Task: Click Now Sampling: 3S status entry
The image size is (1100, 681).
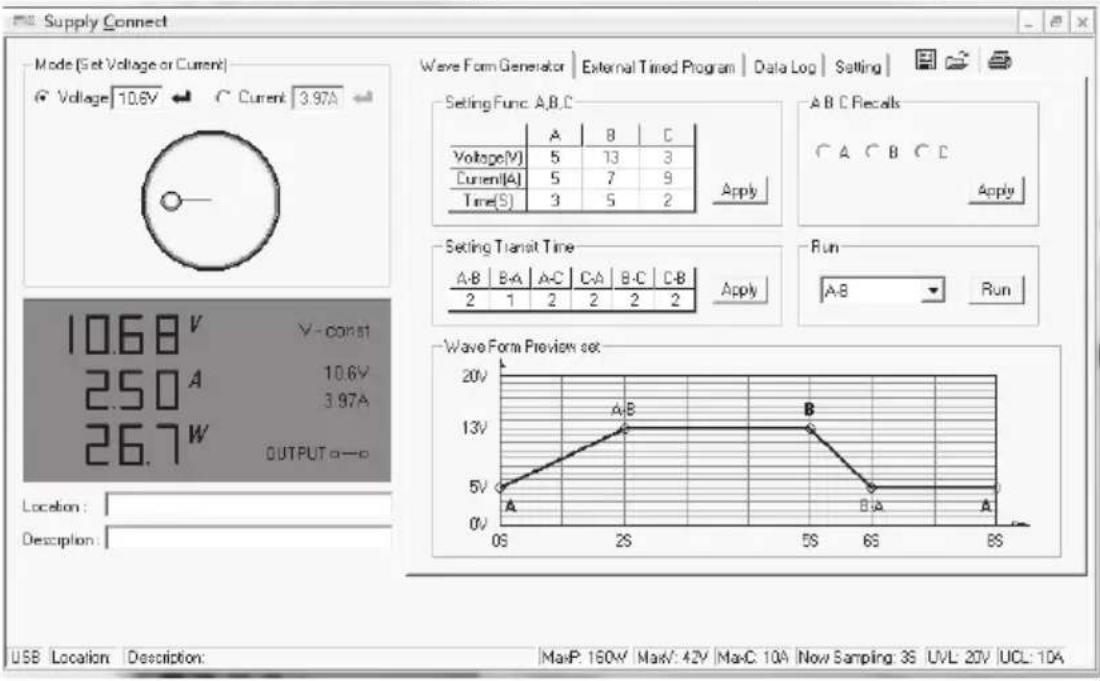Action: [858, 657]
